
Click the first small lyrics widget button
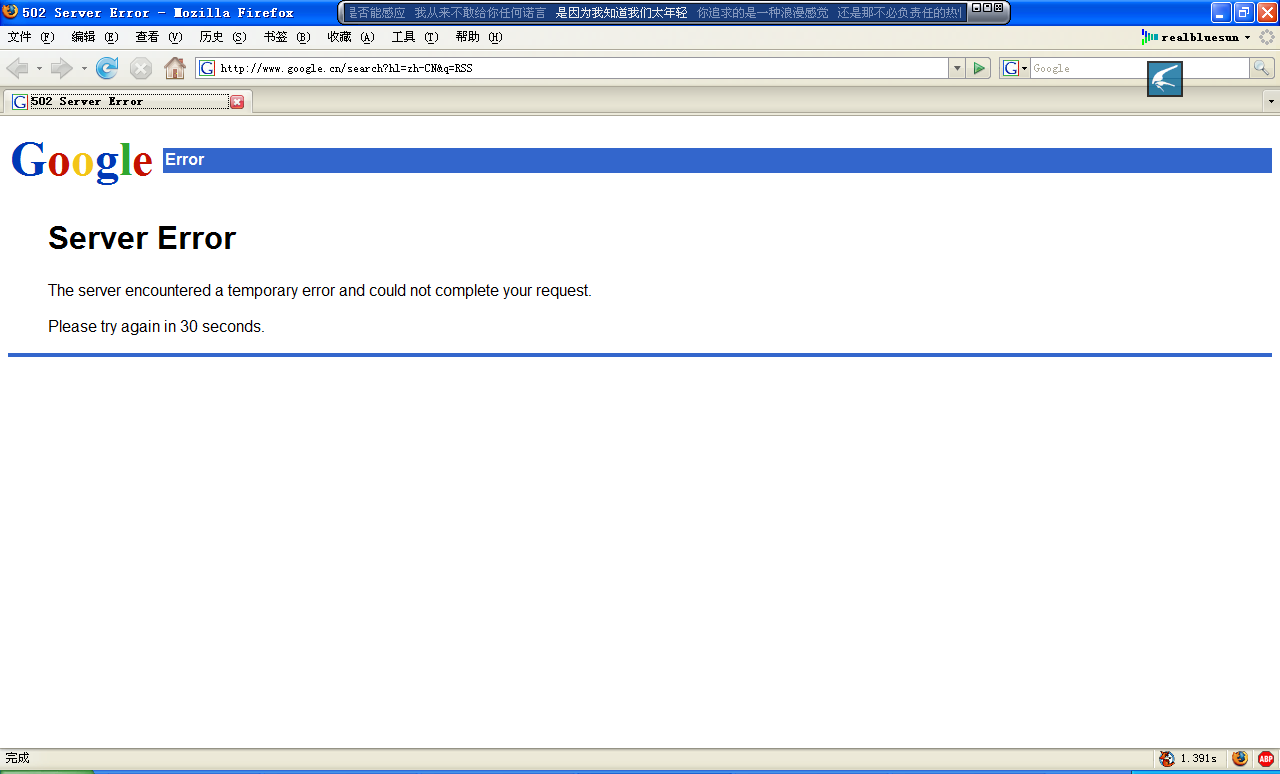976,7
